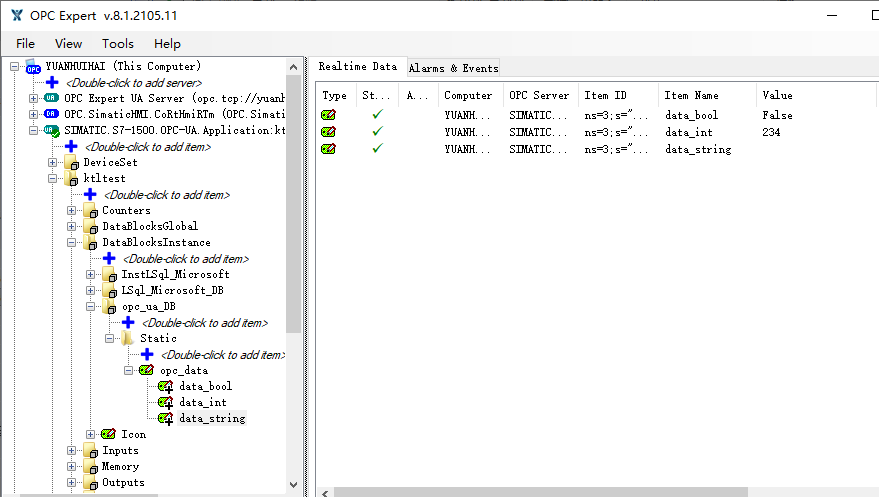Expand the DataBlocksGlobal folder
Viewport: 879px width, 497px height.
click(x=72, y=226)
